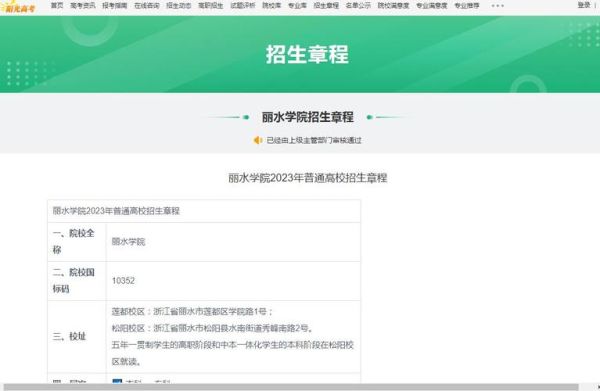Click the 二、院校国标码 row label
600x391 pixels.
tap(74, 280)
